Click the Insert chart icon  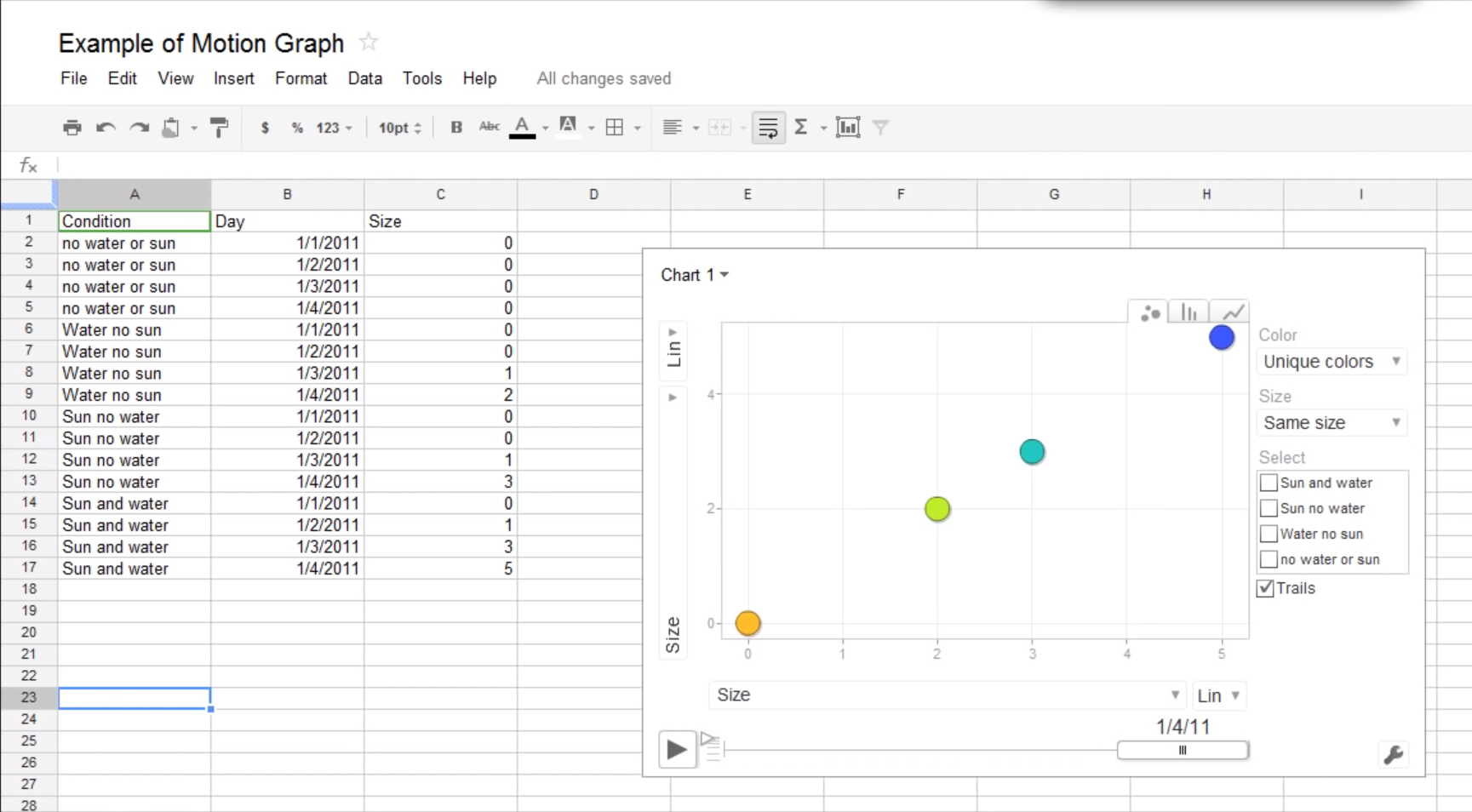coord(848,127)
